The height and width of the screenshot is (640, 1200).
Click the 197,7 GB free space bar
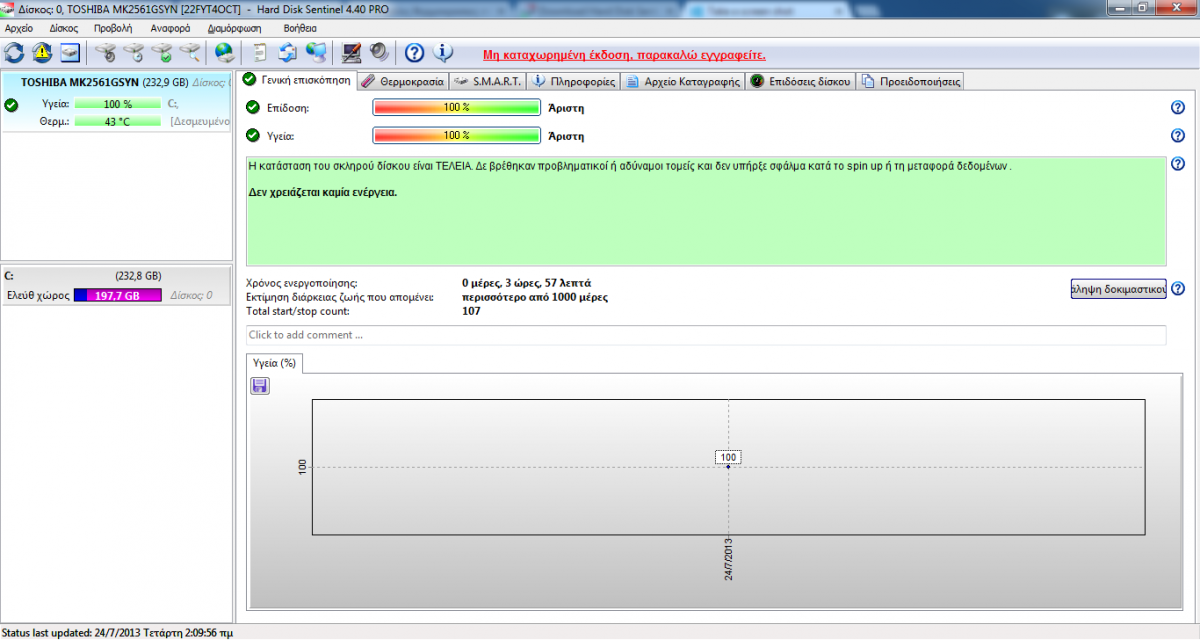point(118,296)
